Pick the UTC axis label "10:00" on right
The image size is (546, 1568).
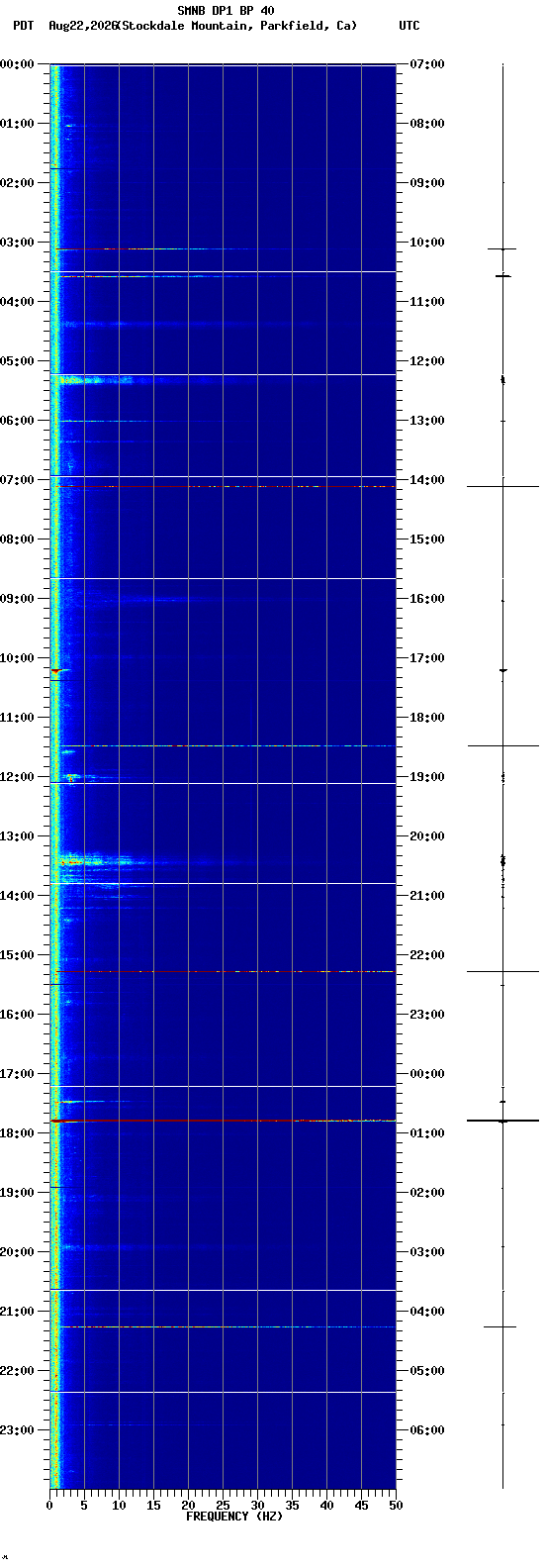pyautogui.click(x=426, y=243)
